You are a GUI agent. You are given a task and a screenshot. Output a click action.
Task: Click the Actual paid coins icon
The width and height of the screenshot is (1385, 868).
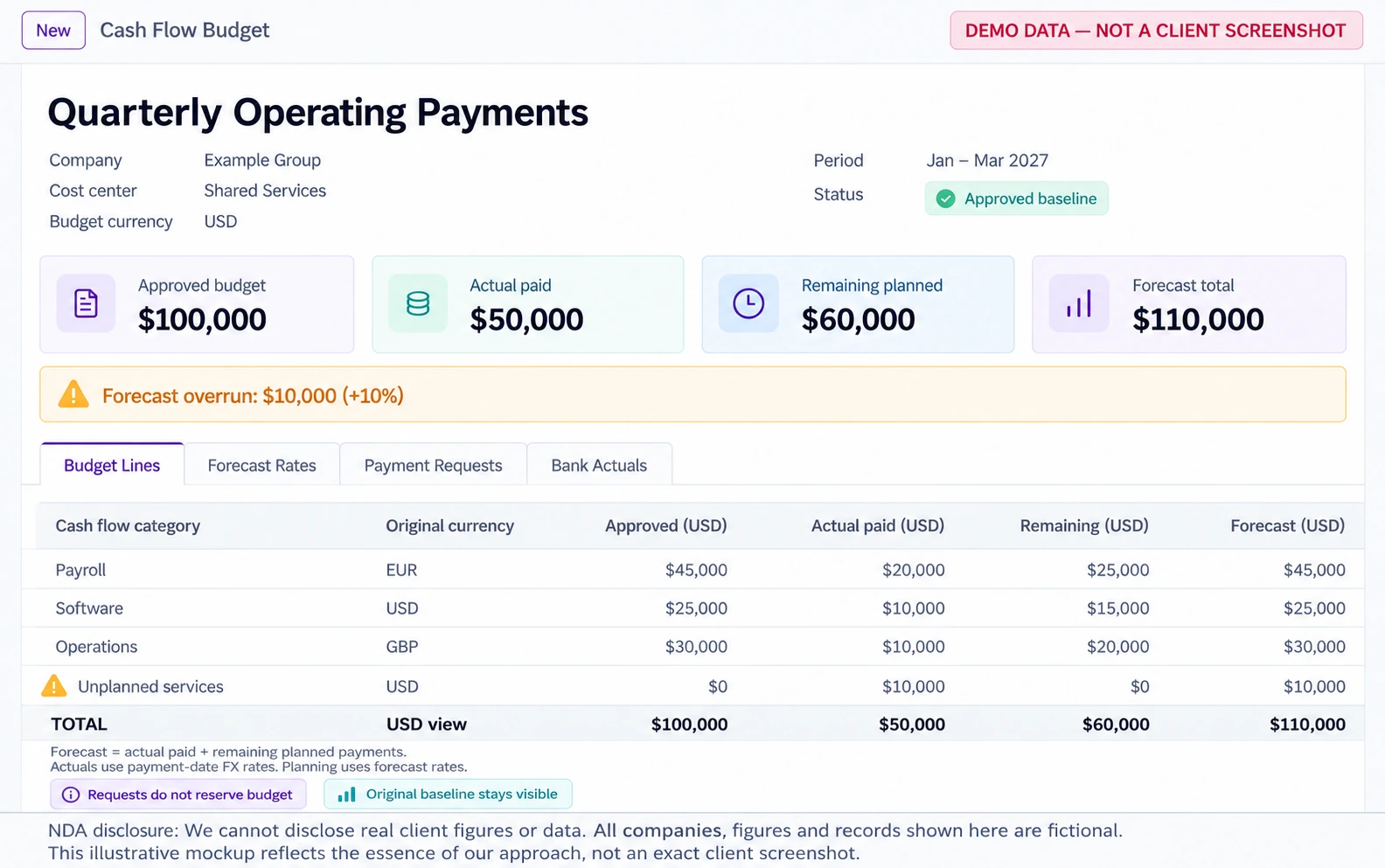[x=418, y=303]
